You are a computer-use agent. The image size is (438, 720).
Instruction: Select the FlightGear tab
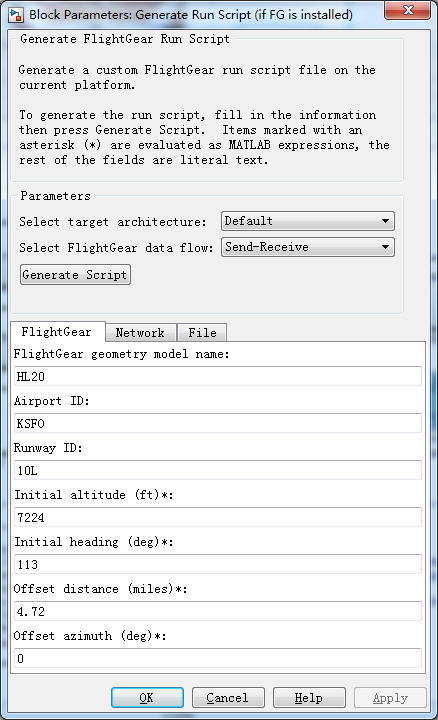(x=57, y=332)
